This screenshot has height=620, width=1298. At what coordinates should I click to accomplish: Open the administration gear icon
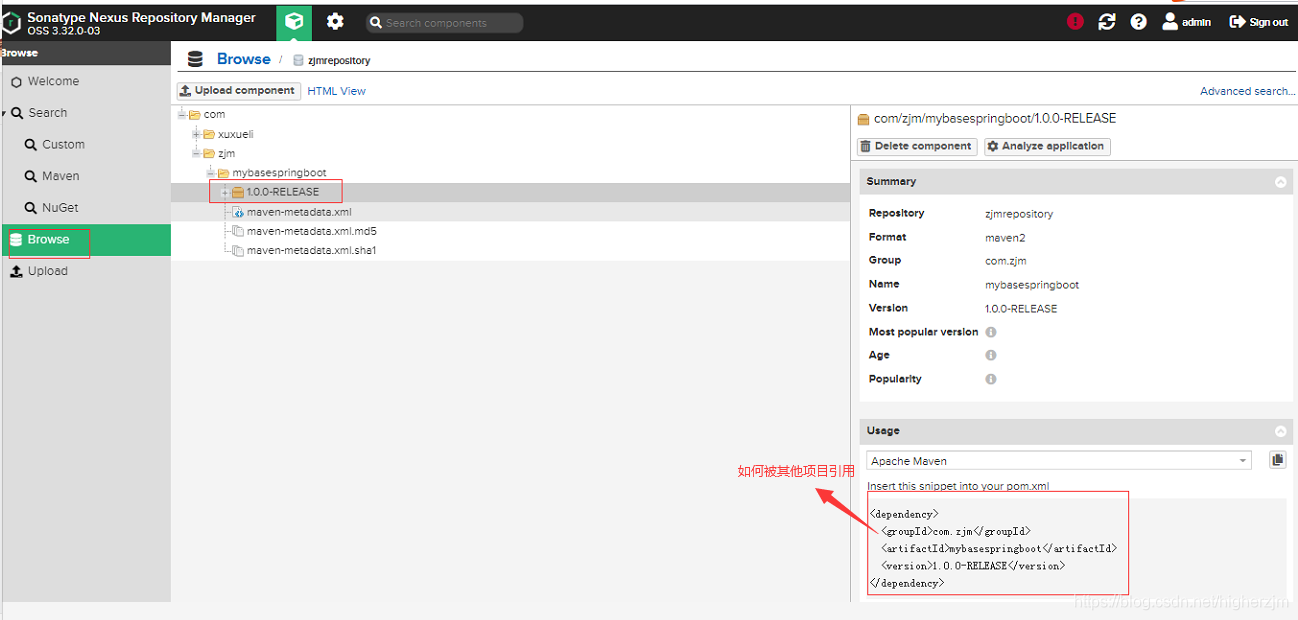click(335, 21)
